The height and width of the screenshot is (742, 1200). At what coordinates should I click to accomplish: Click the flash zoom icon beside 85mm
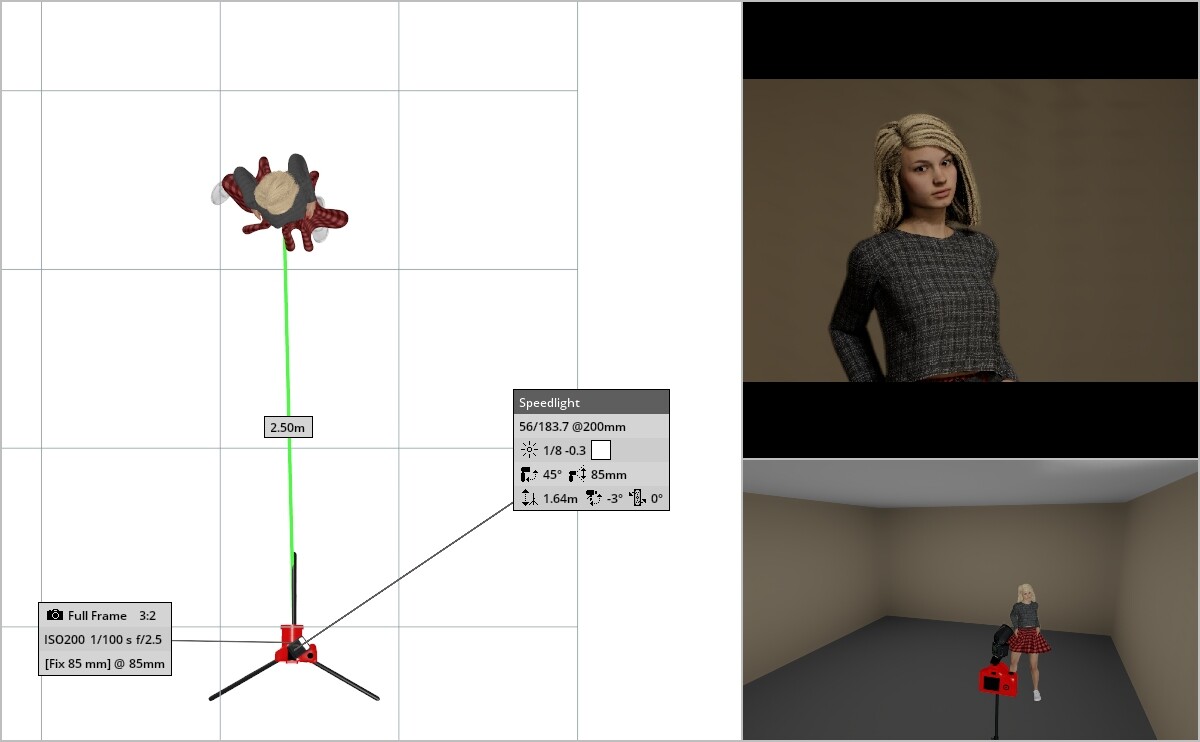click(x=577, y=474)
